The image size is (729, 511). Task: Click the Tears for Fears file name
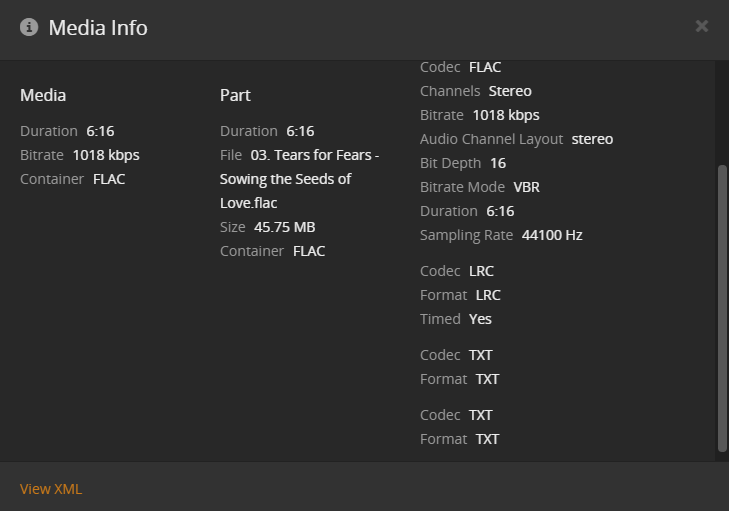[x=300, y=179]
